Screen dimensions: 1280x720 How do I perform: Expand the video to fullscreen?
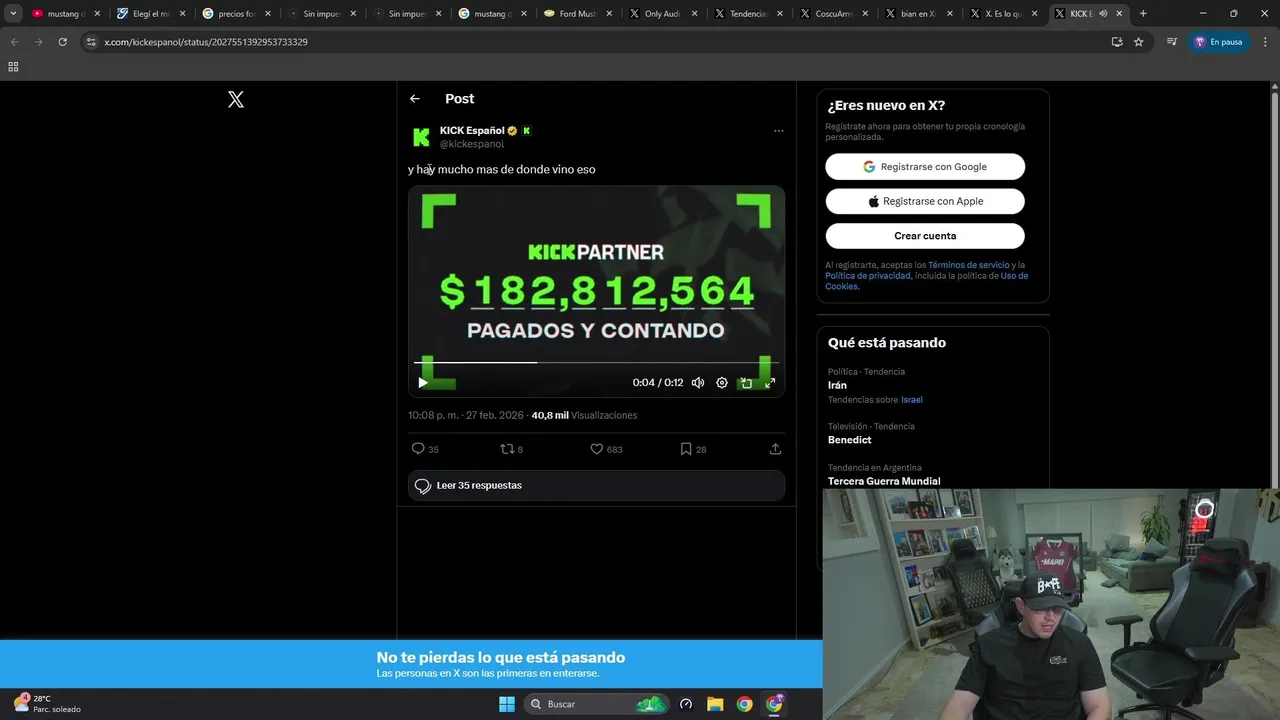click(x=770, y=382)
